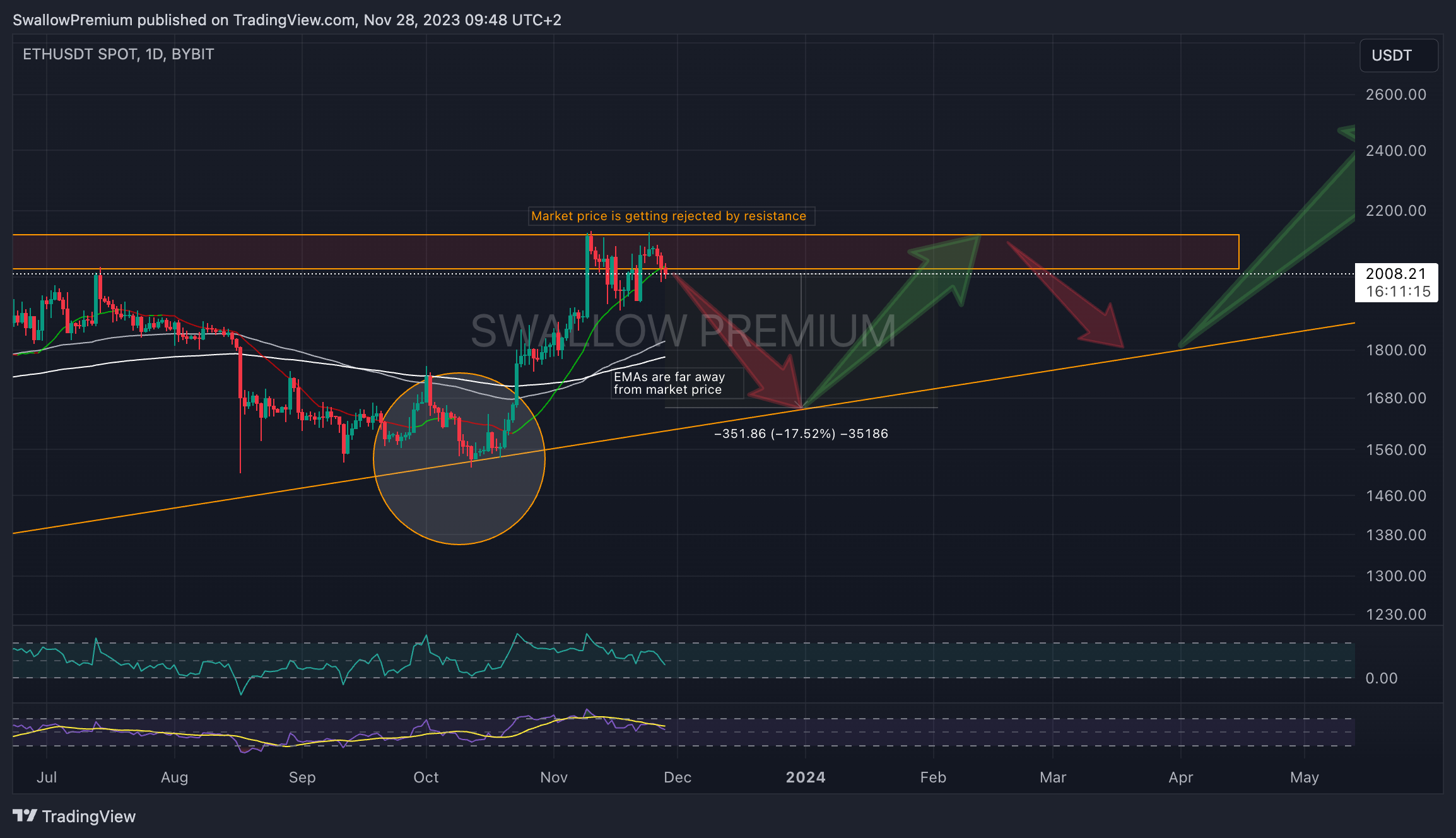Click the Sep date axis label
Image resolution: width=1456 pixels, height=838 pixels.
[302, 777]
